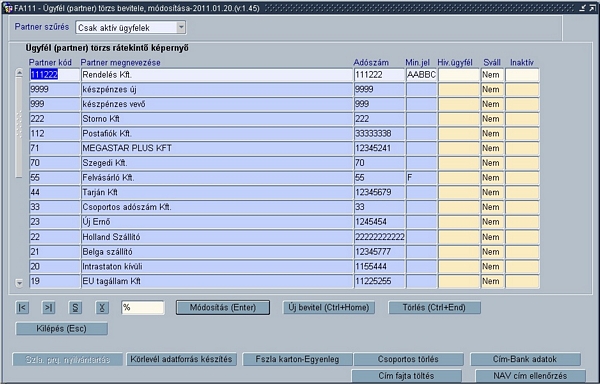Select Holland Szállító partner name

(x=217, y=237)
